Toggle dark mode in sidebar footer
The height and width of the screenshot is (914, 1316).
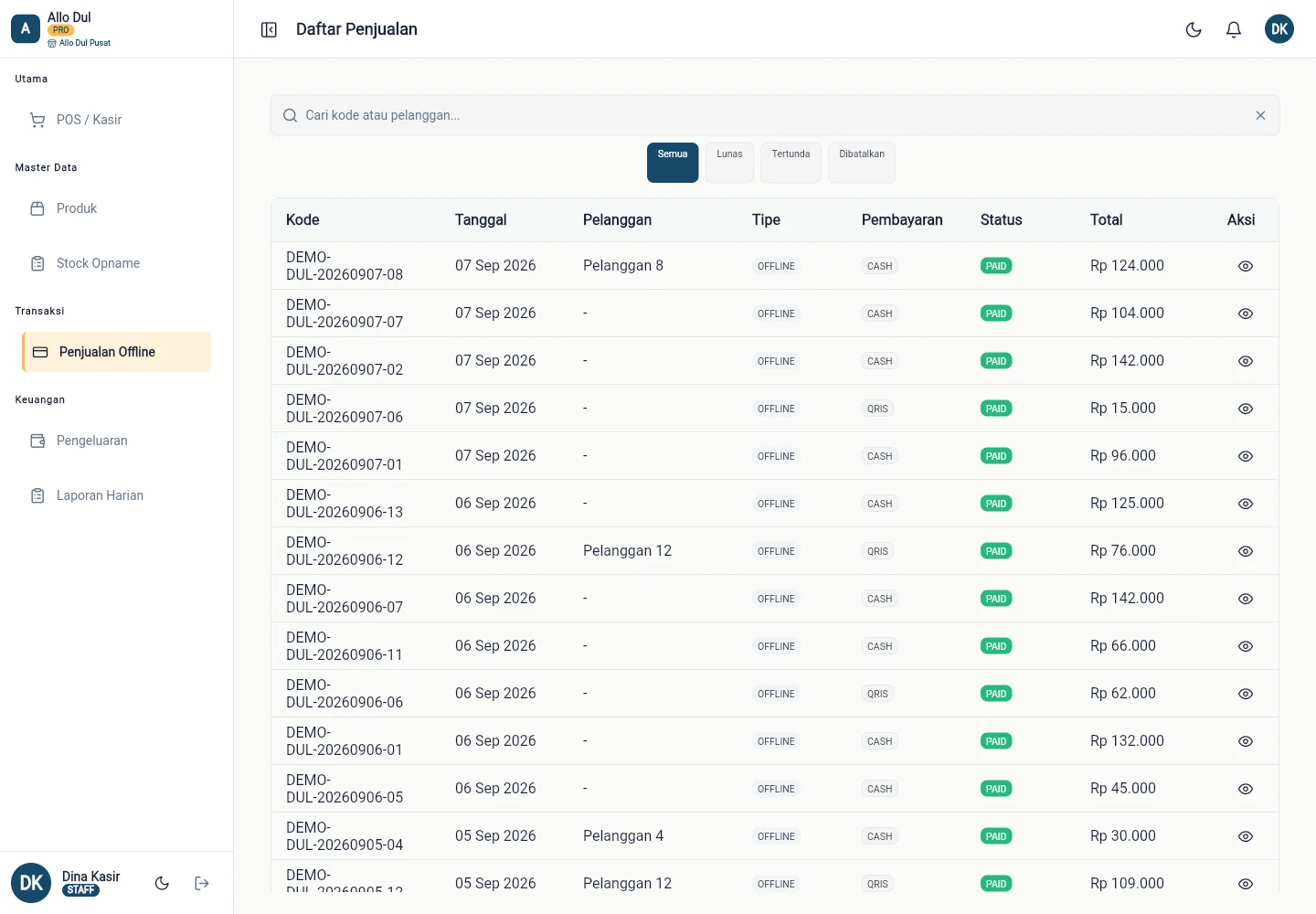(162, 883)
